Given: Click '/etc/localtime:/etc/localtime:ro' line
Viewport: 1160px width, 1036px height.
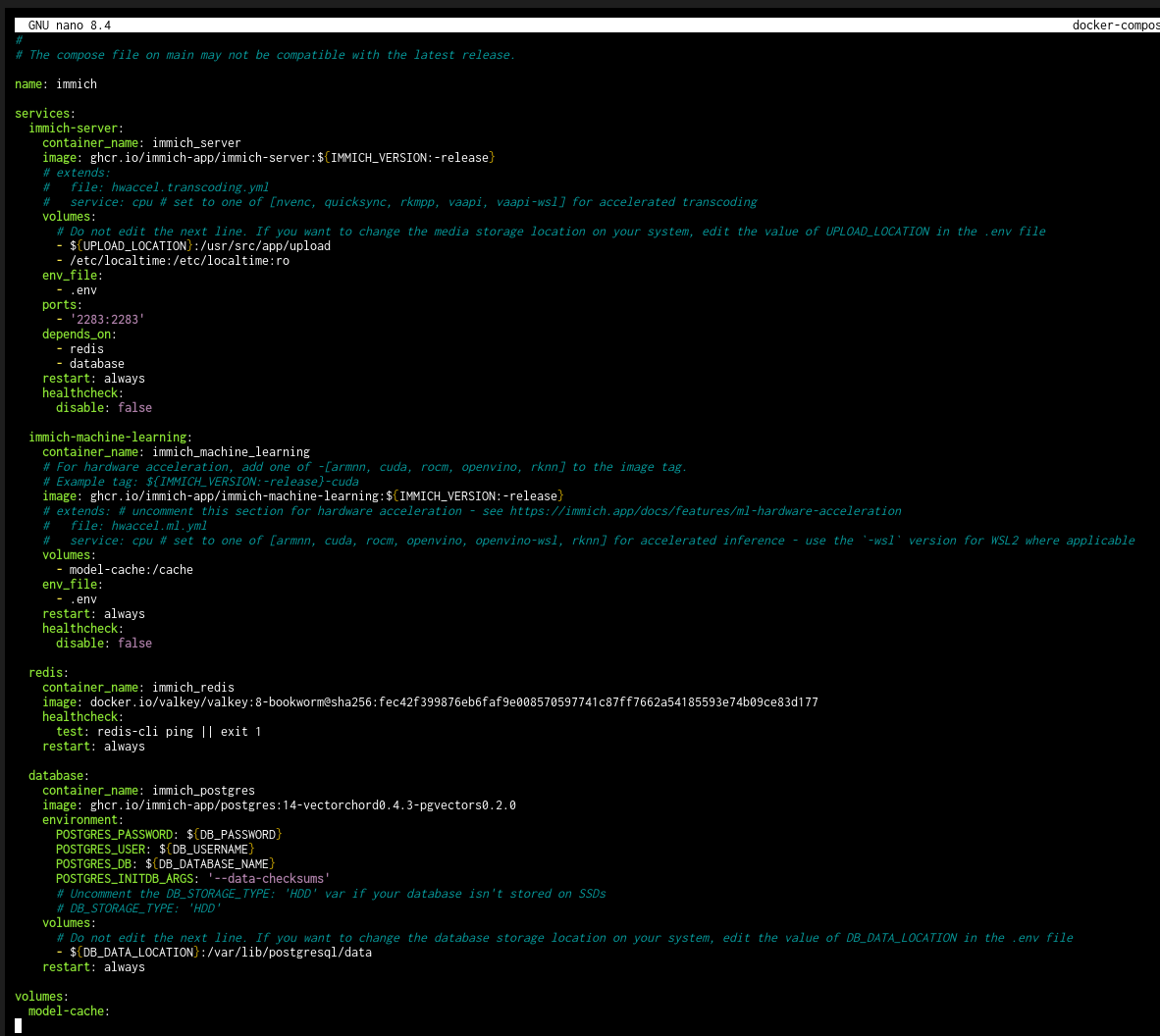Looking at the screenshot, I should coord(173,261).
